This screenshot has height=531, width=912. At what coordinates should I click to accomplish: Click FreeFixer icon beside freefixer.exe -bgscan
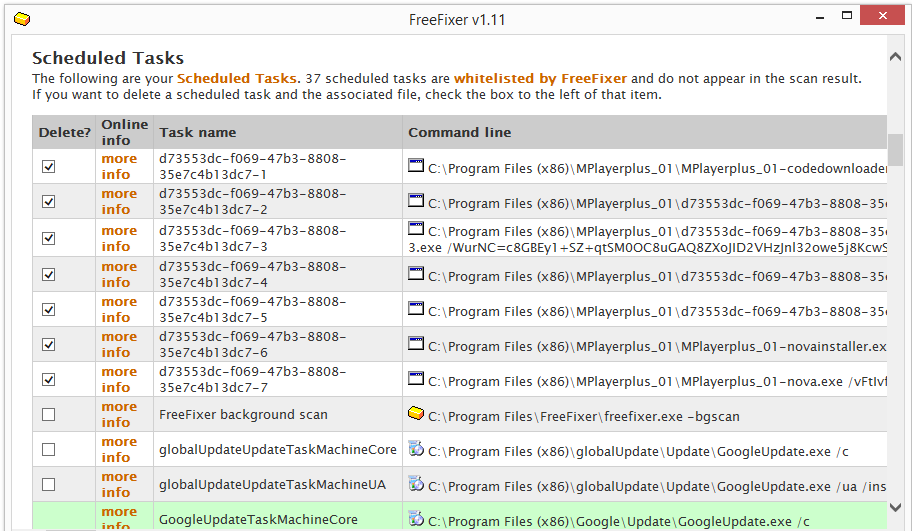coord(416,414)
